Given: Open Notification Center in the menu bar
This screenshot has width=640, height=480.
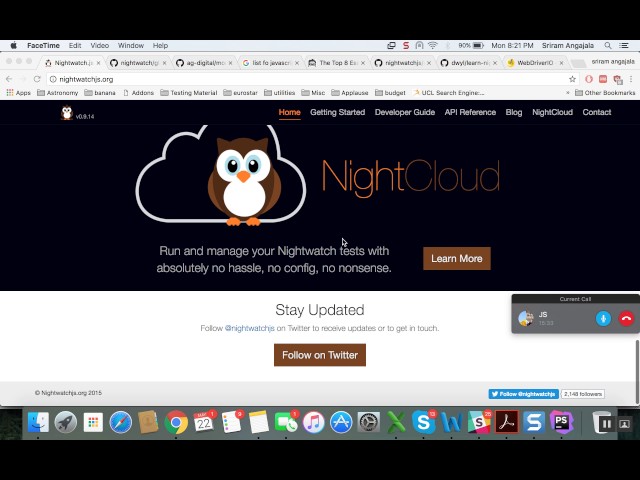Looking at the screenshot, I should coord(624,46).
